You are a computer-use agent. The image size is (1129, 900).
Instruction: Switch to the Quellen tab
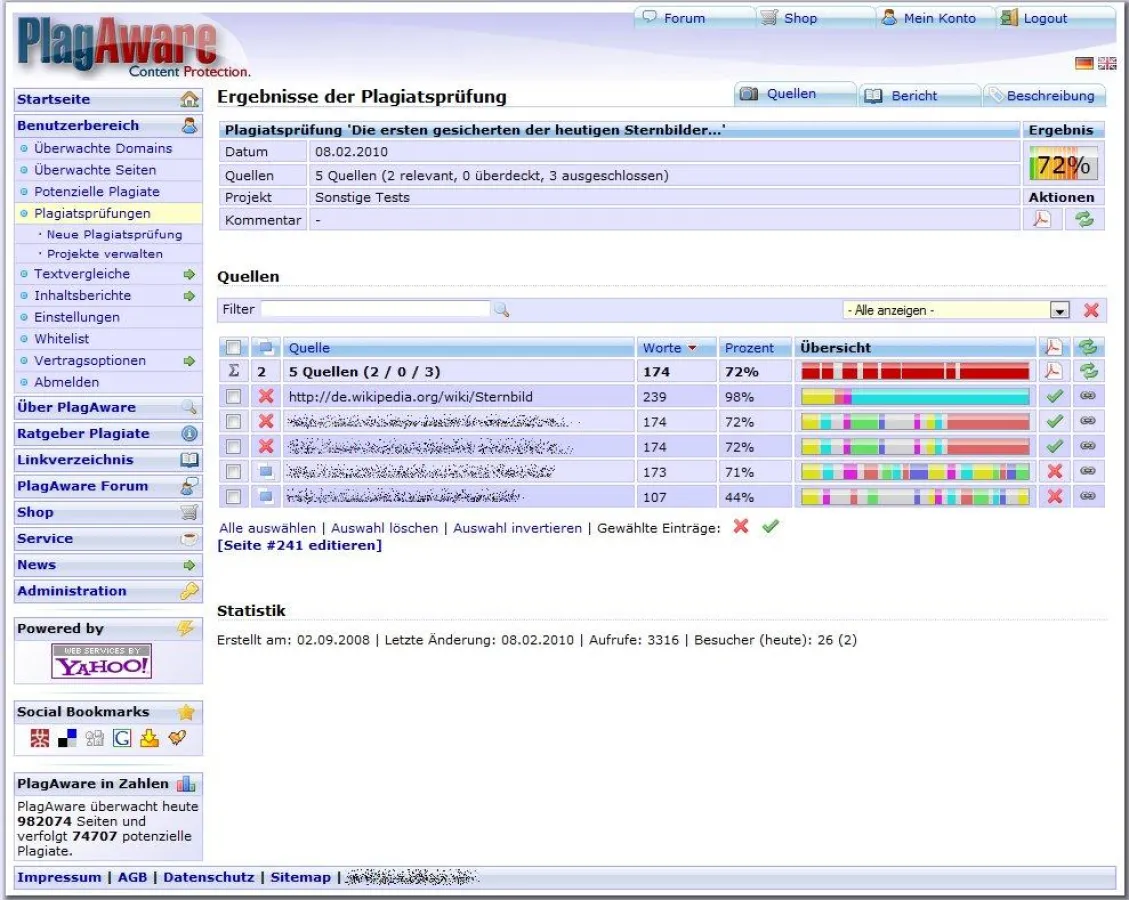click(795, 94)
